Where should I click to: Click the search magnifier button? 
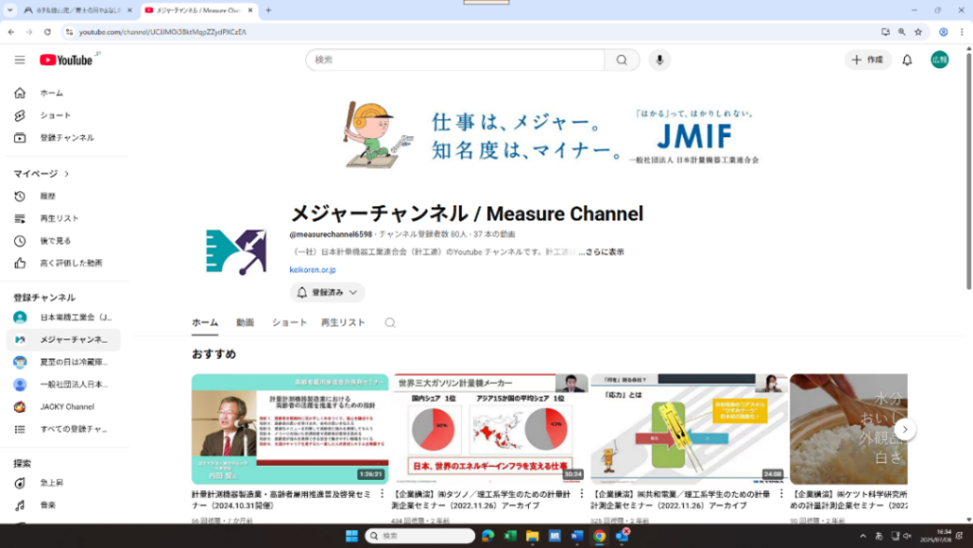[x=622, y=60]
